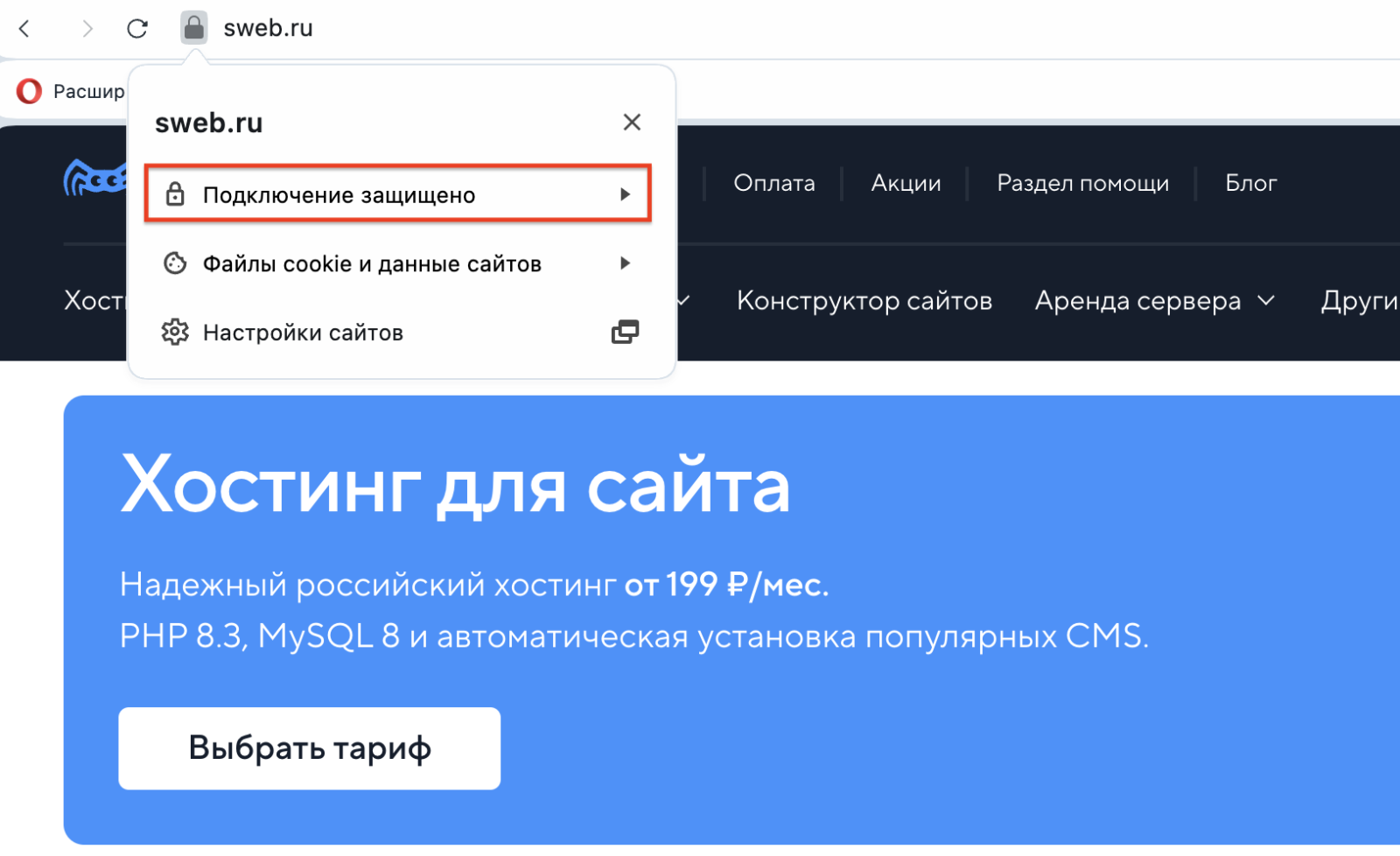Click the browser forward arrow

coord(87,29)
